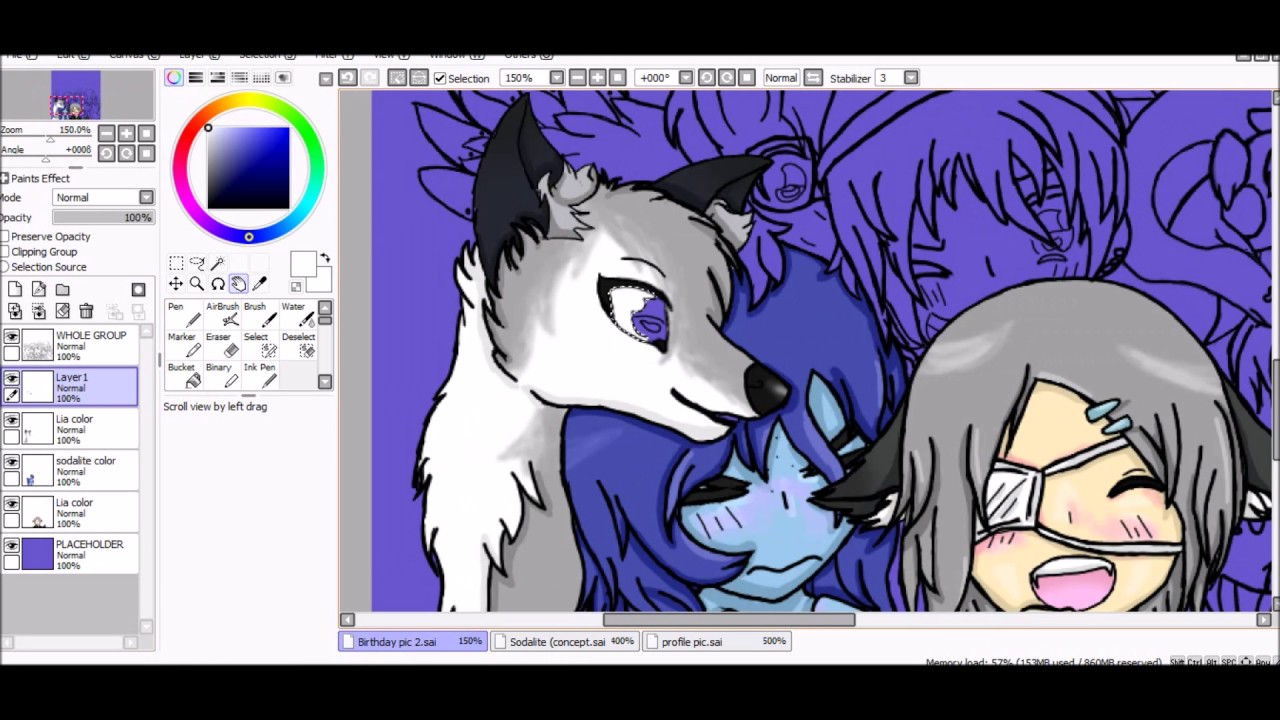
Task: Create a new layer folder
Action: [62, 290]
